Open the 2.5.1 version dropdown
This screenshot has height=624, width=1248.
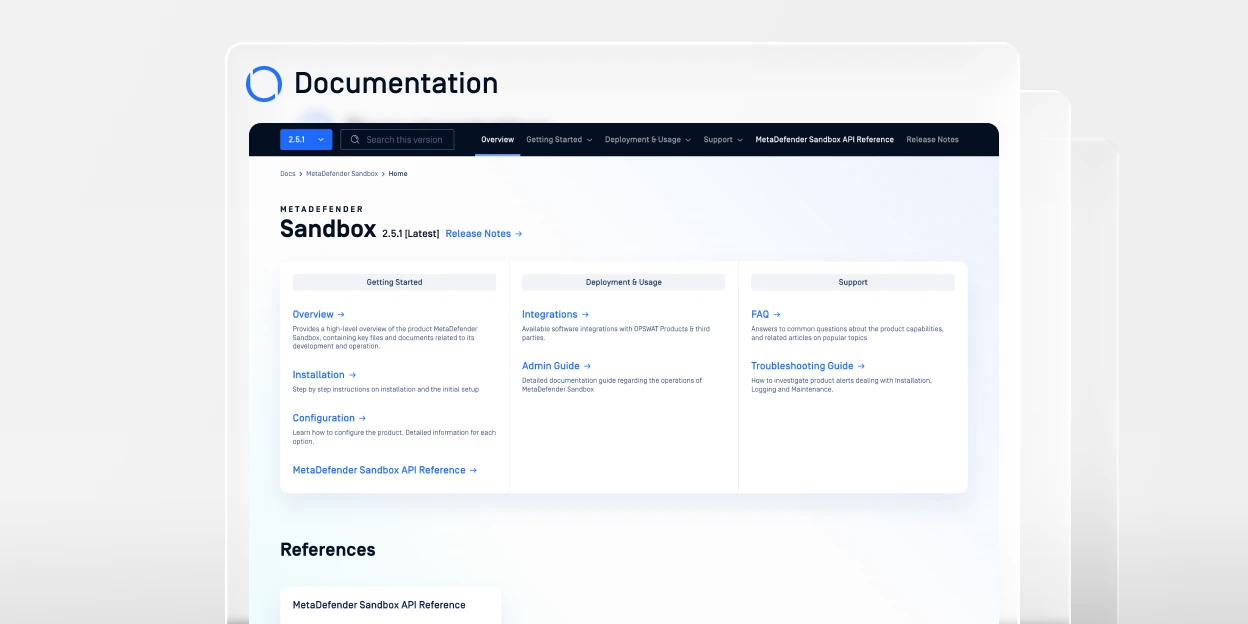coord(306,140)
